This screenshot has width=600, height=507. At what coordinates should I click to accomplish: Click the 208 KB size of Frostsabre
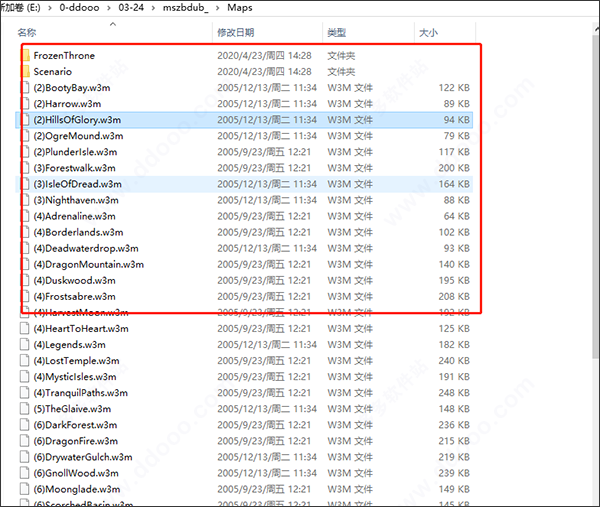click(x=454, y=297)
